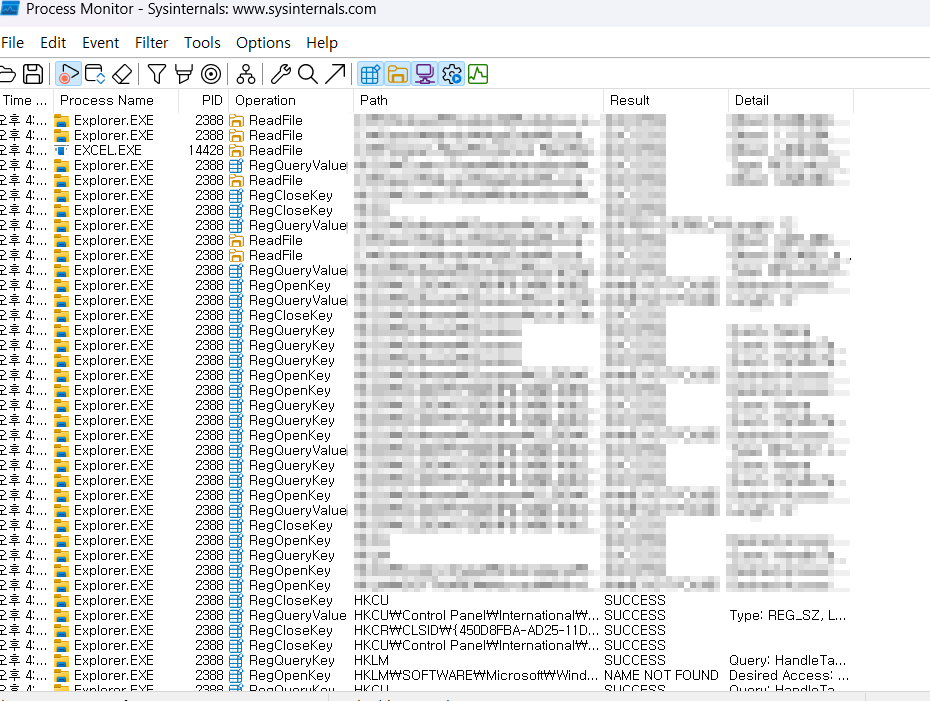Toggle Show Process and Thread Activity
930x701 pixels.
coord(452,74)
